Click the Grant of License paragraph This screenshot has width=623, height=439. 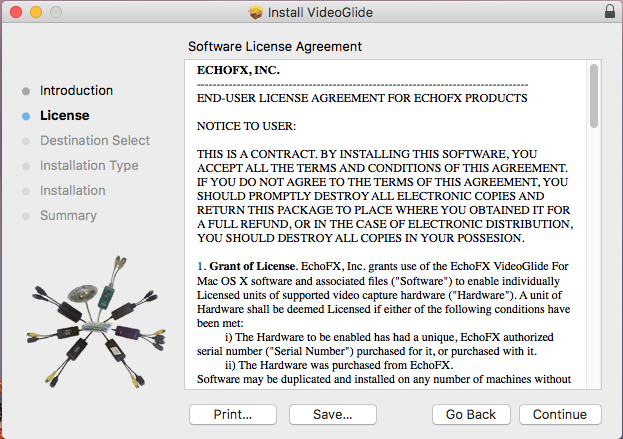(x=380, y=308)
